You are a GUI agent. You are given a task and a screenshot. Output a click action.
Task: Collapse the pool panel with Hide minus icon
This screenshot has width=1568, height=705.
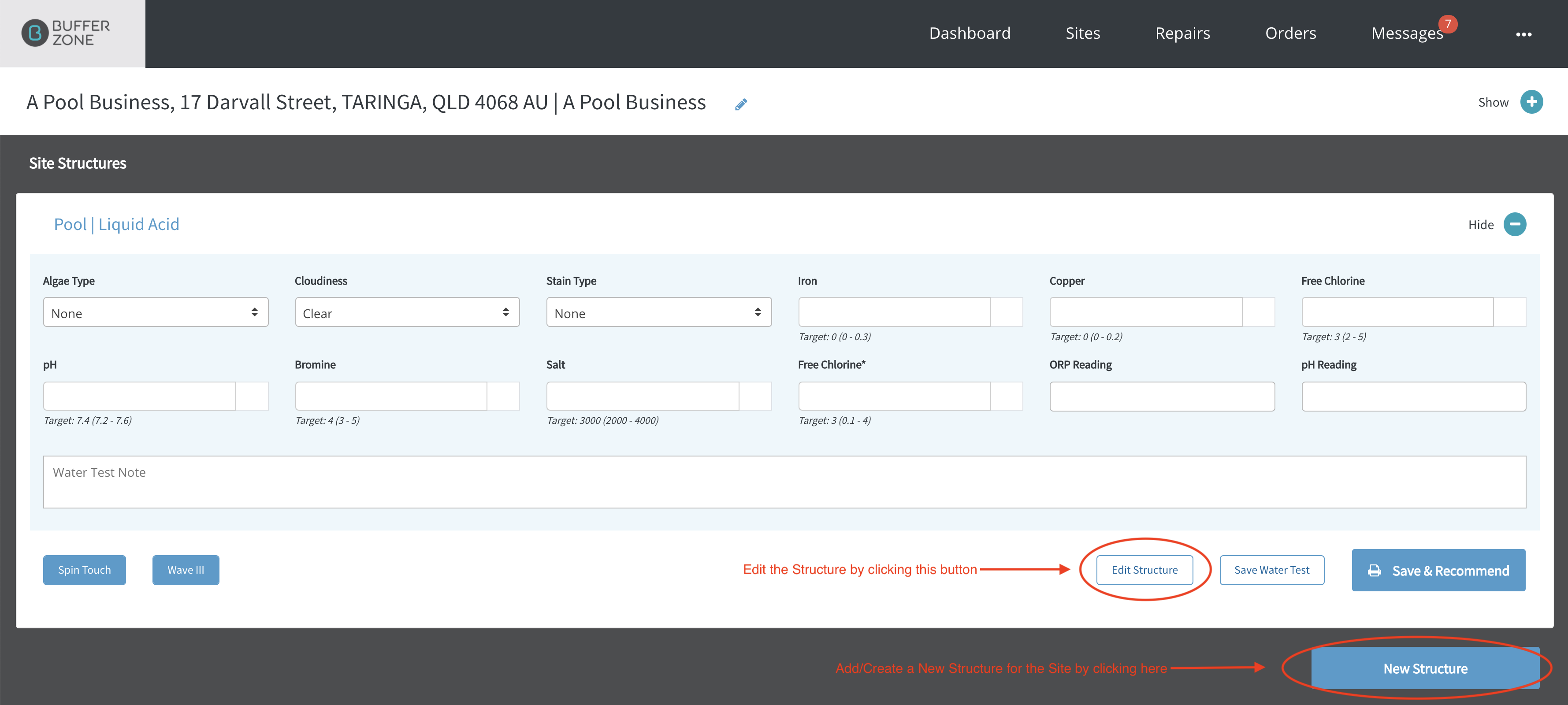1514,224
